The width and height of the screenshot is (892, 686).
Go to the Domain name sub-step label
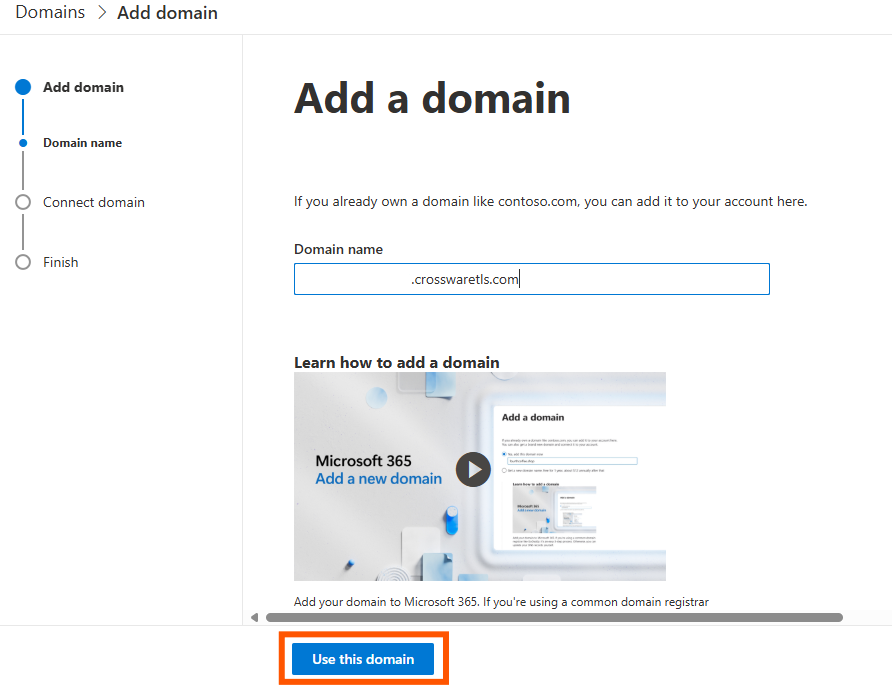[82, 143]
